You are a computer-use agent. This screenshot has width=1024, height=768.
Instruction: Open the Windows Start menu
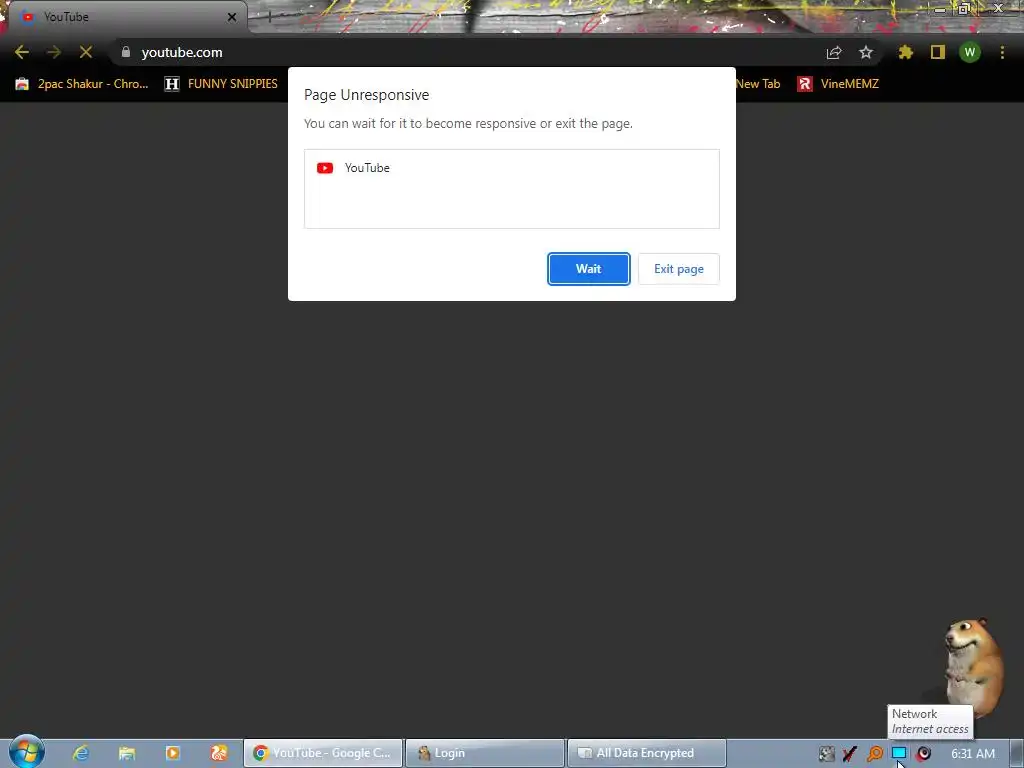tap(26, 752)
